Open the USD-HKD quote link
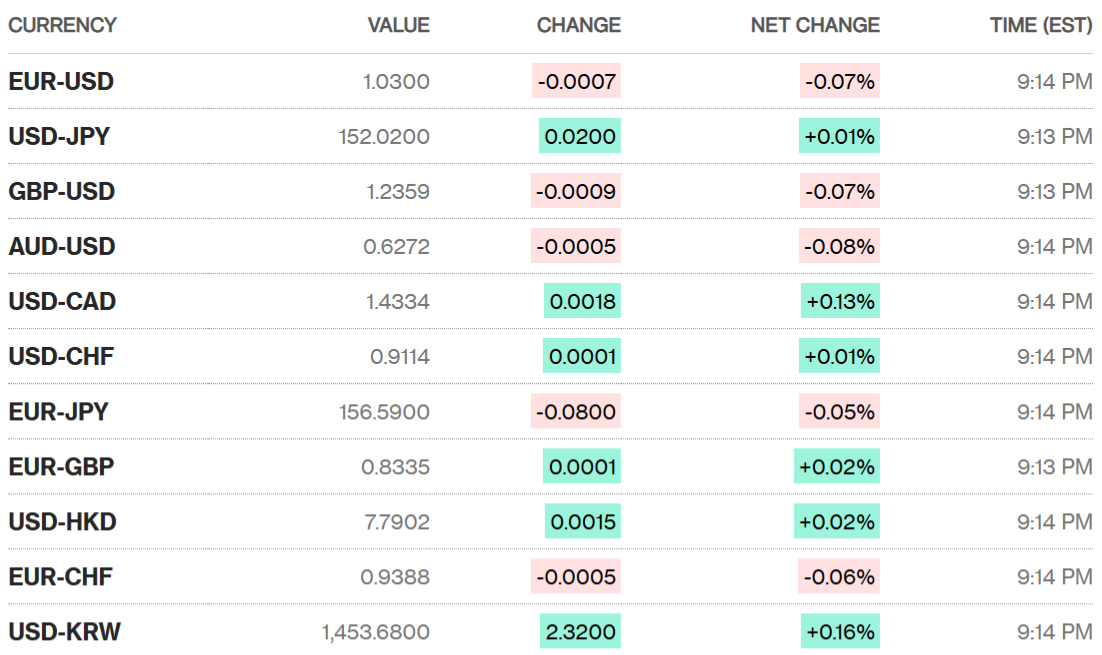Image resolution: width=1102 pixels, height=655 pixels. pyautogui.click(x=62, y=521)
